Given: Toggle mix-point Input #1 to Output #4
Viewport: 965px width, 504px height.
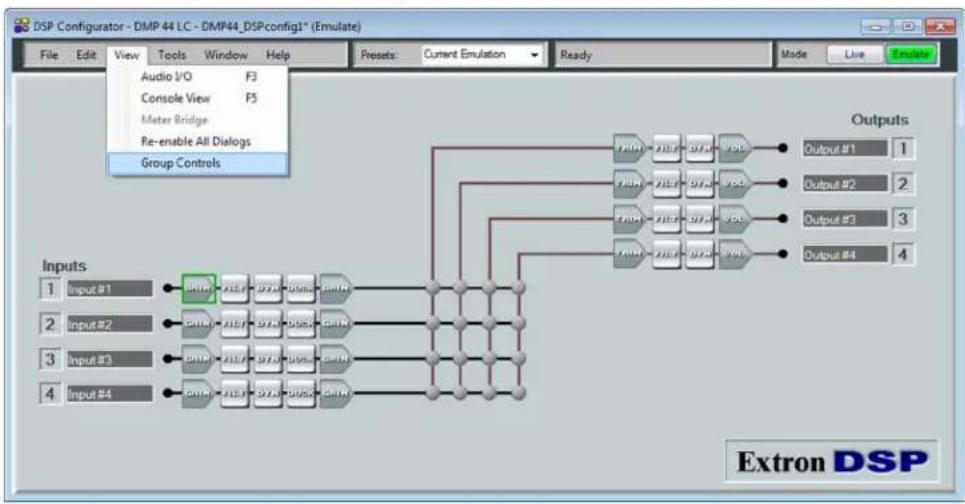Looking at the screenshot, I should [519, 287].
